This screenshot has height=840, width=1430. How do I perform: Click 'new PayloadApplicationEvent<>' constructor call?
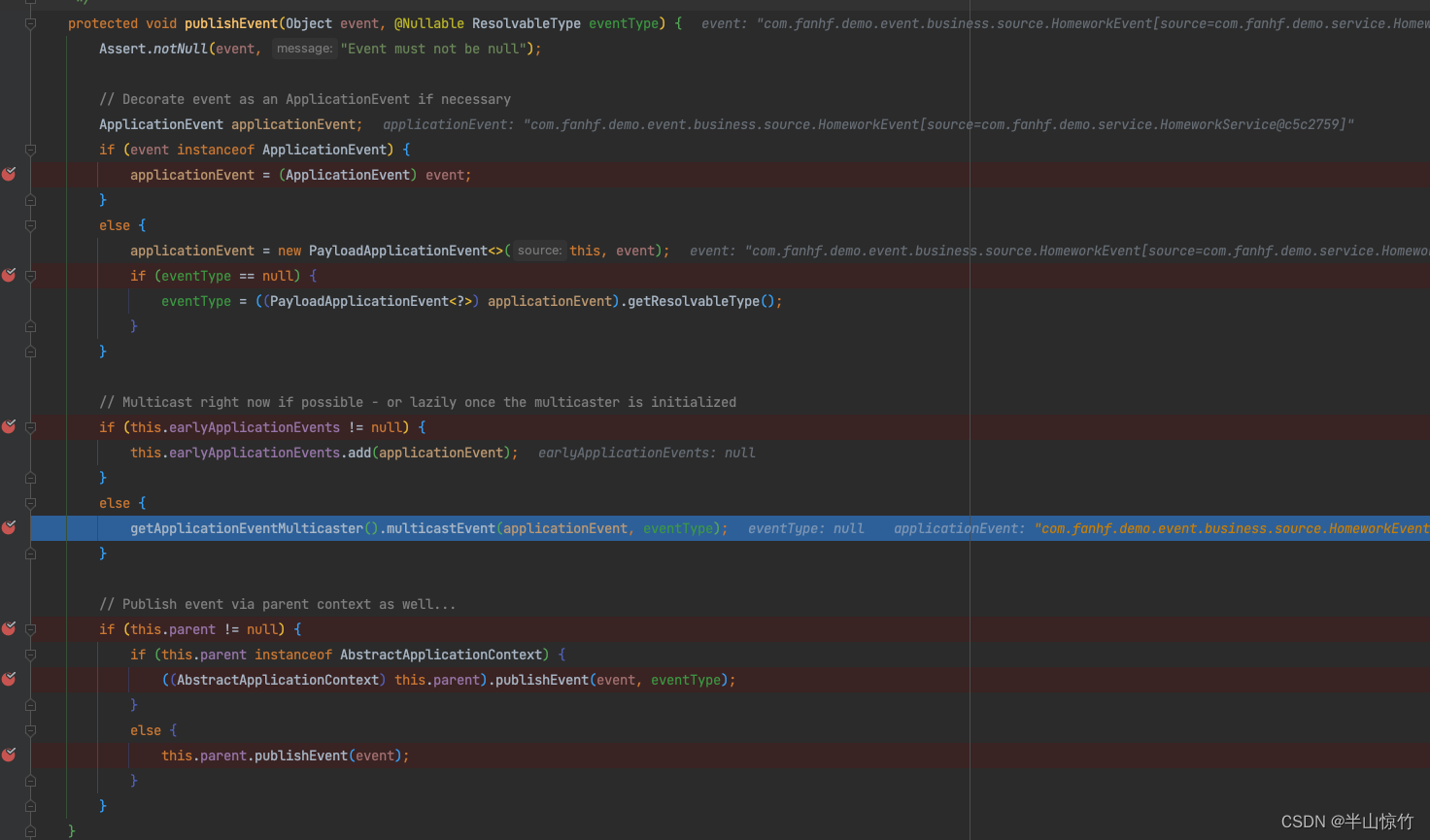391,251
